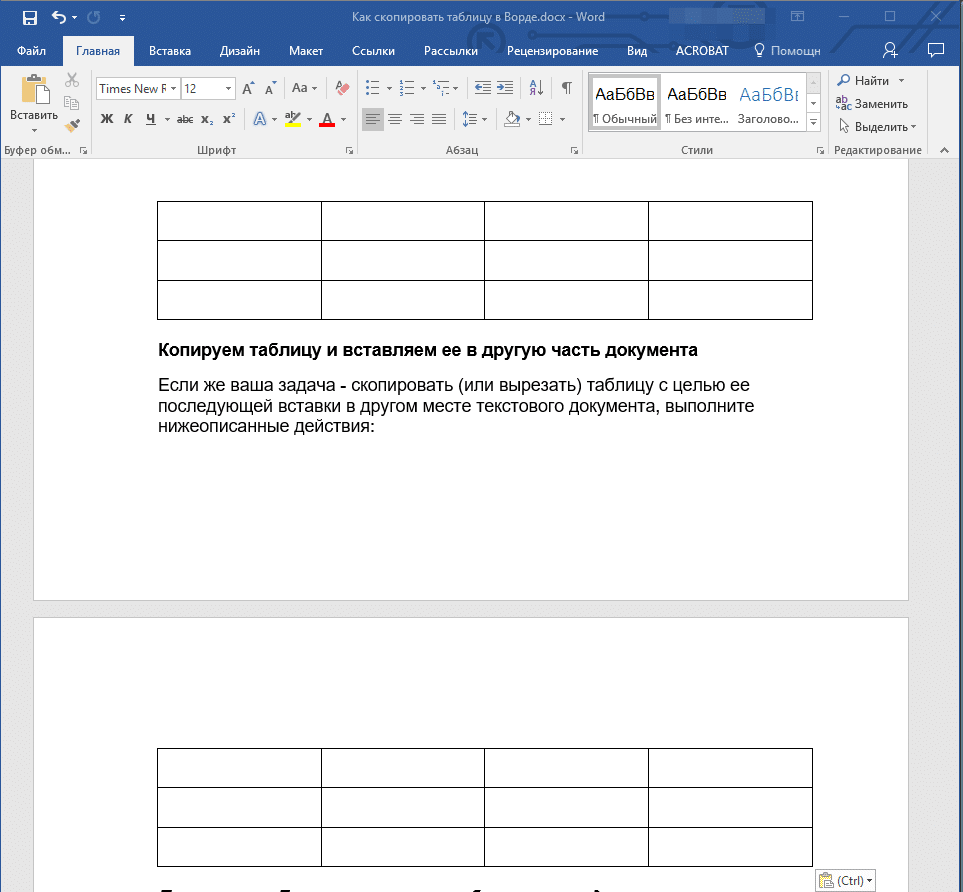Enable subscript formatting
This screenshot has width=963, height=892.
click(207, 118)
